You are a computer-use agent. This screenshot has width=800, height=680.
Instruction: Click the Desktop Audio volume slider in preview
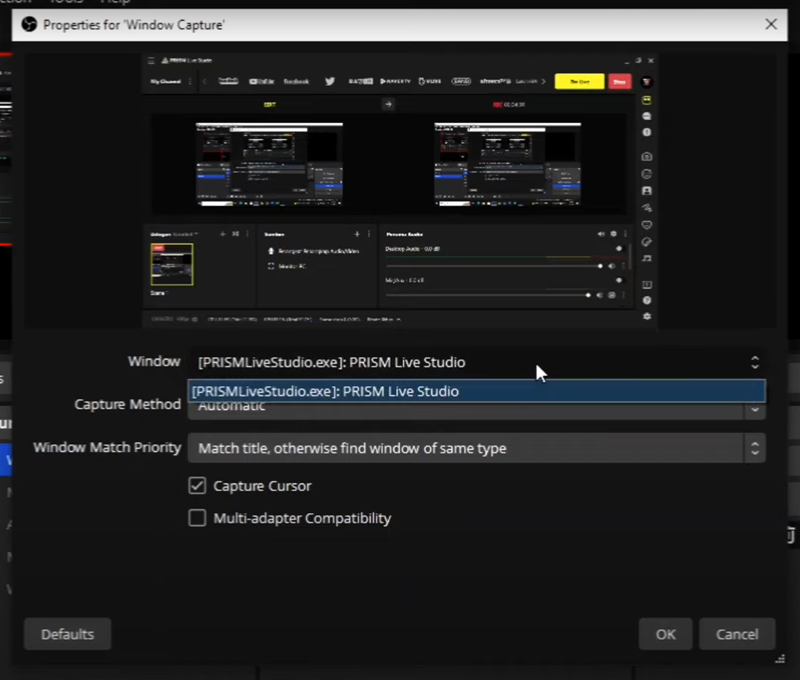492,266
